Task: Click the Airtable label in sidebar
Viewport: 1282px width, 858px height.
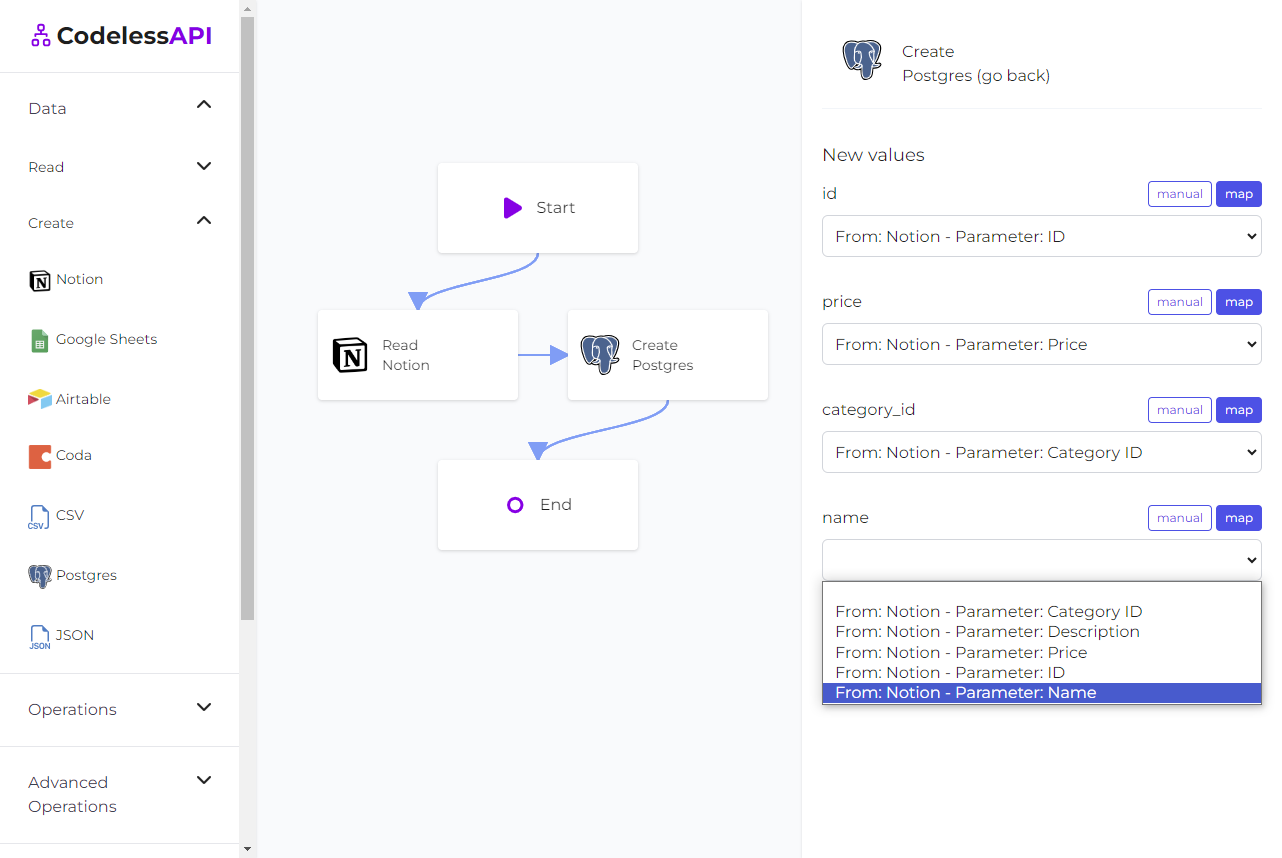Action: point(83,399)
